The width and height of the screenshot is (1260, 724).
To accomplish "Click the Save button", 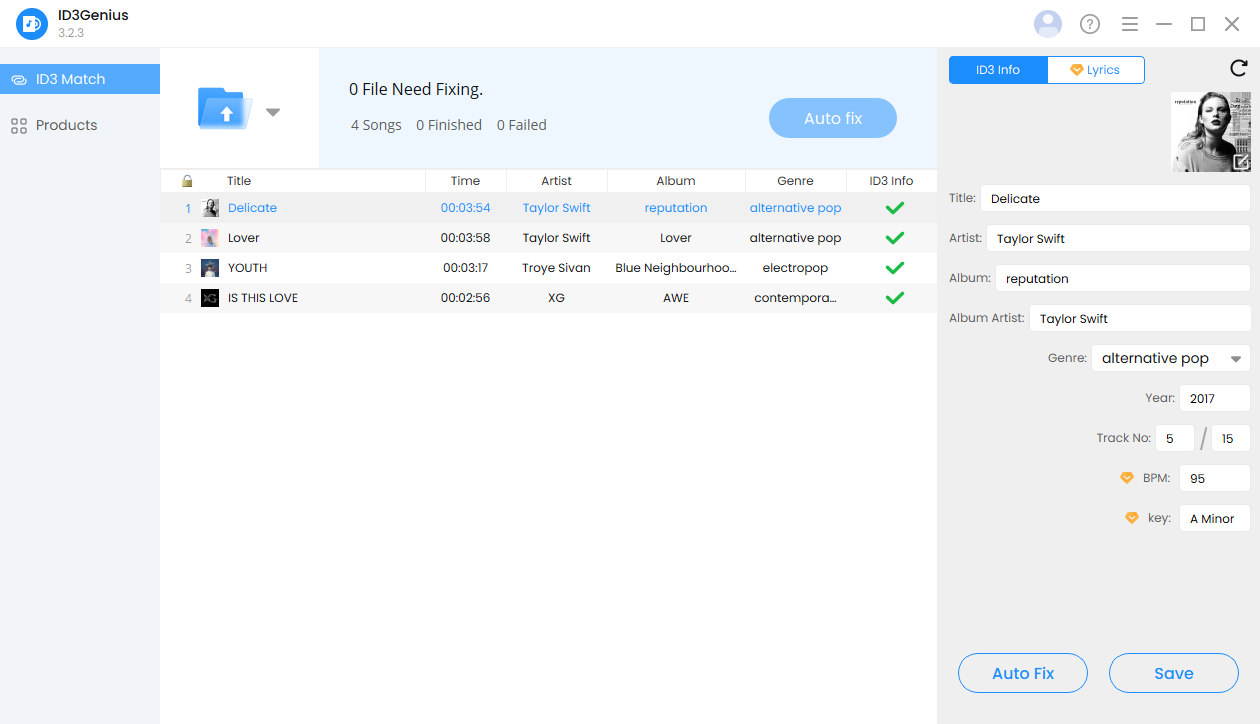I will (x=1174, y=673).
